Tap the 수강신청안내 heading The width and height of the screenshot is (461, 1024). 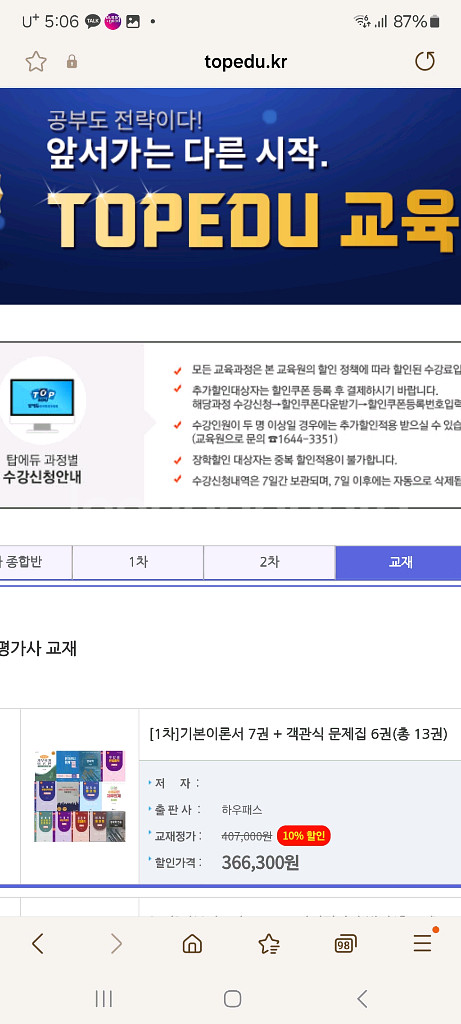[x=42, y=476]
